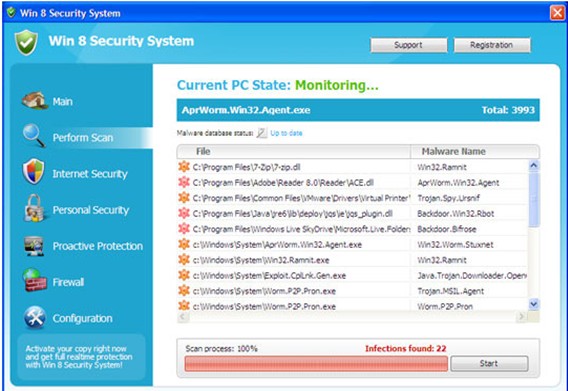Click the green shield logo in header
The width and height of the screenshot is (568, 391).
[26, 42]
